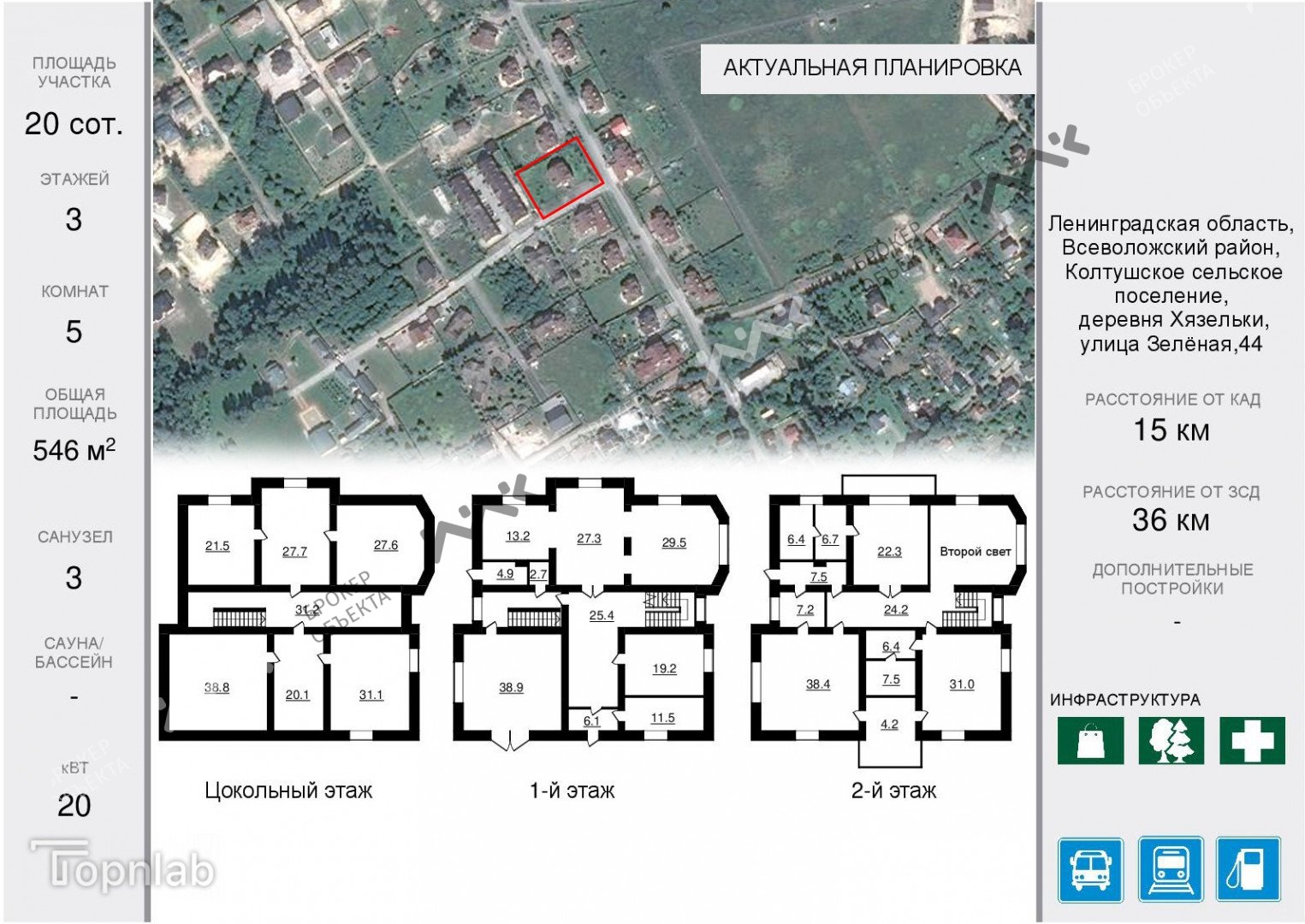The image size is (1305, 924).
Task: Click the 7.2 room on second floor
Action: pyautogui.click(x=804, y=609)
